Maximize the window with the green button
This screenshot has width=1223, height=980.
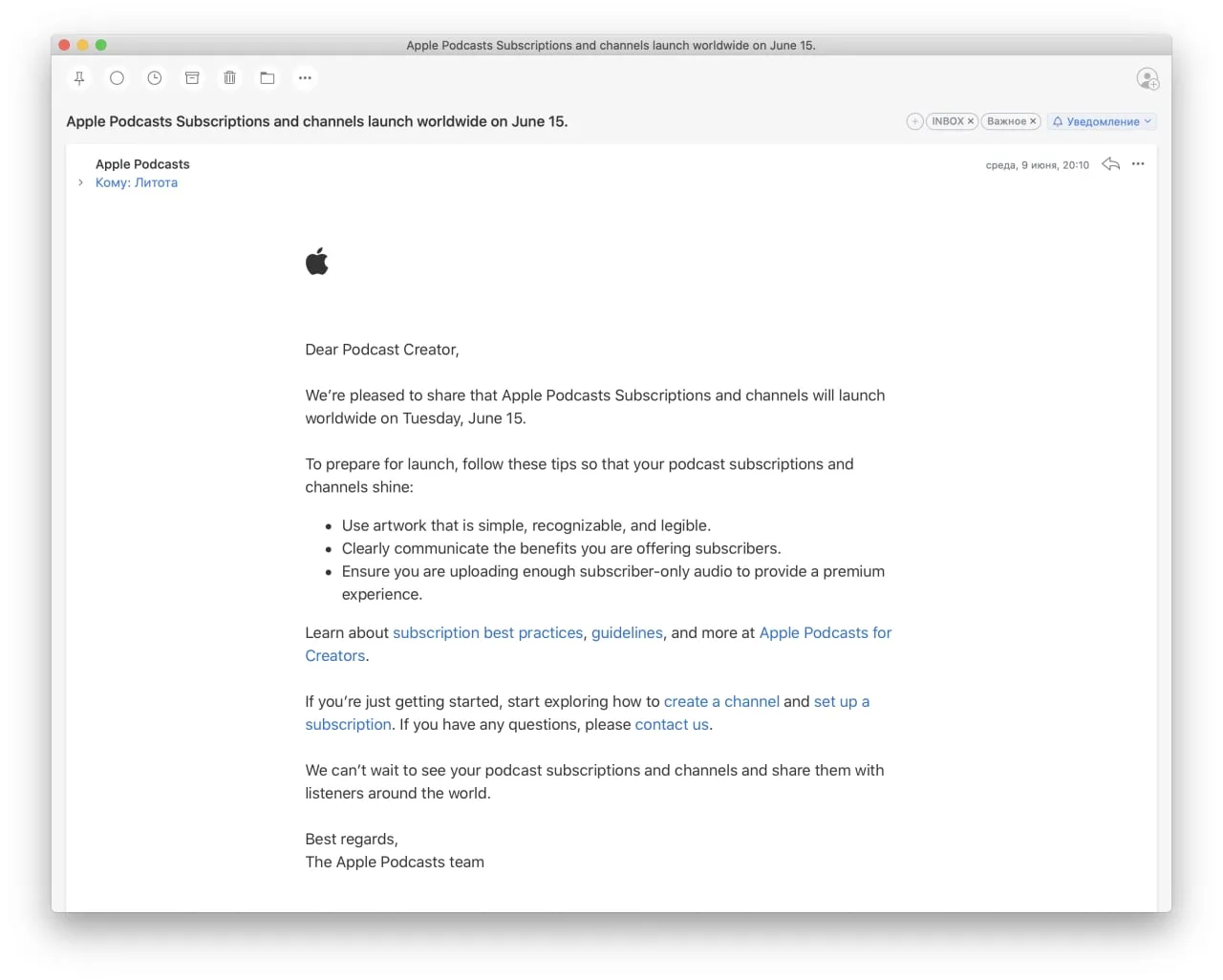(x=100, y=45)
